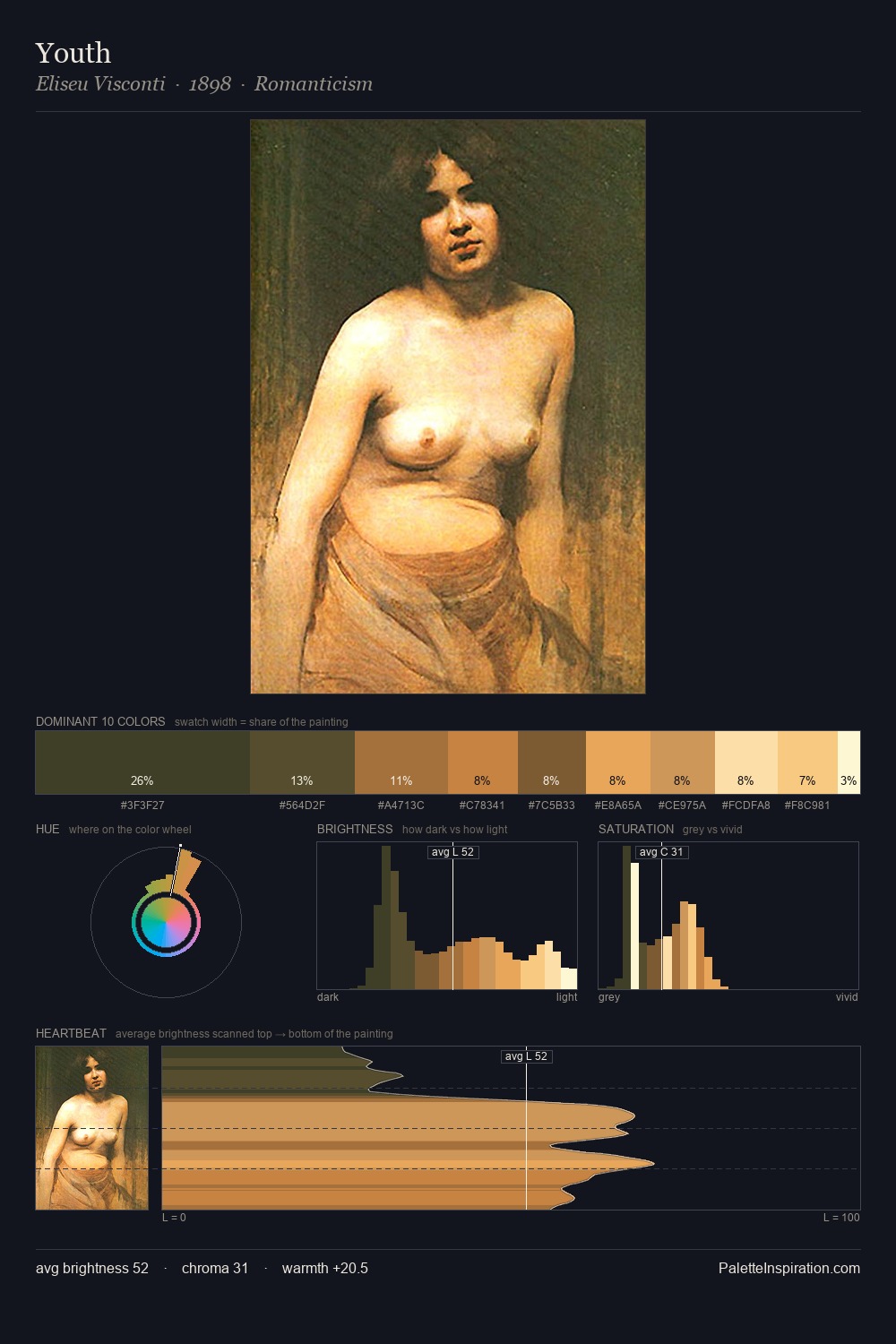
Task: Click the "chroma 31" footer stat
Action: point(215,1268)
